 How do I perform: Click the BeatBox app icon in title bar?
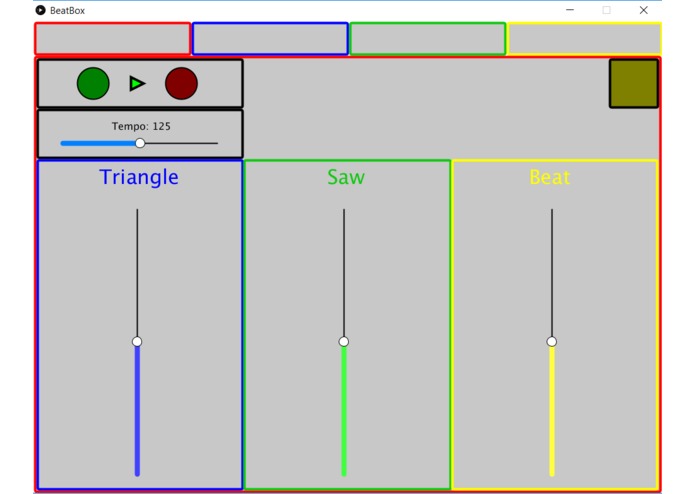40,10
